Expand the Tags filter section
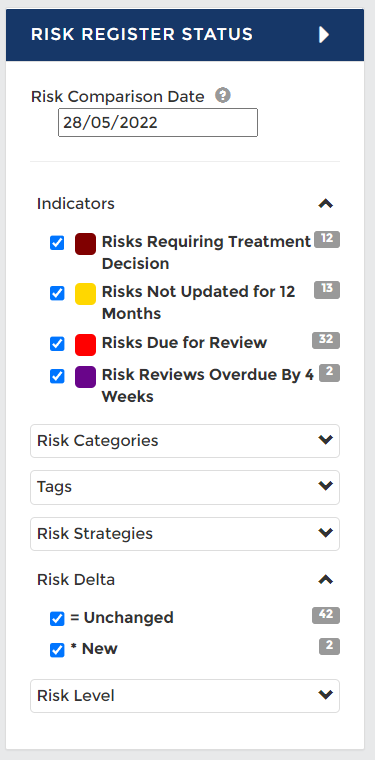375x760 pixels. tap(185, 487)
